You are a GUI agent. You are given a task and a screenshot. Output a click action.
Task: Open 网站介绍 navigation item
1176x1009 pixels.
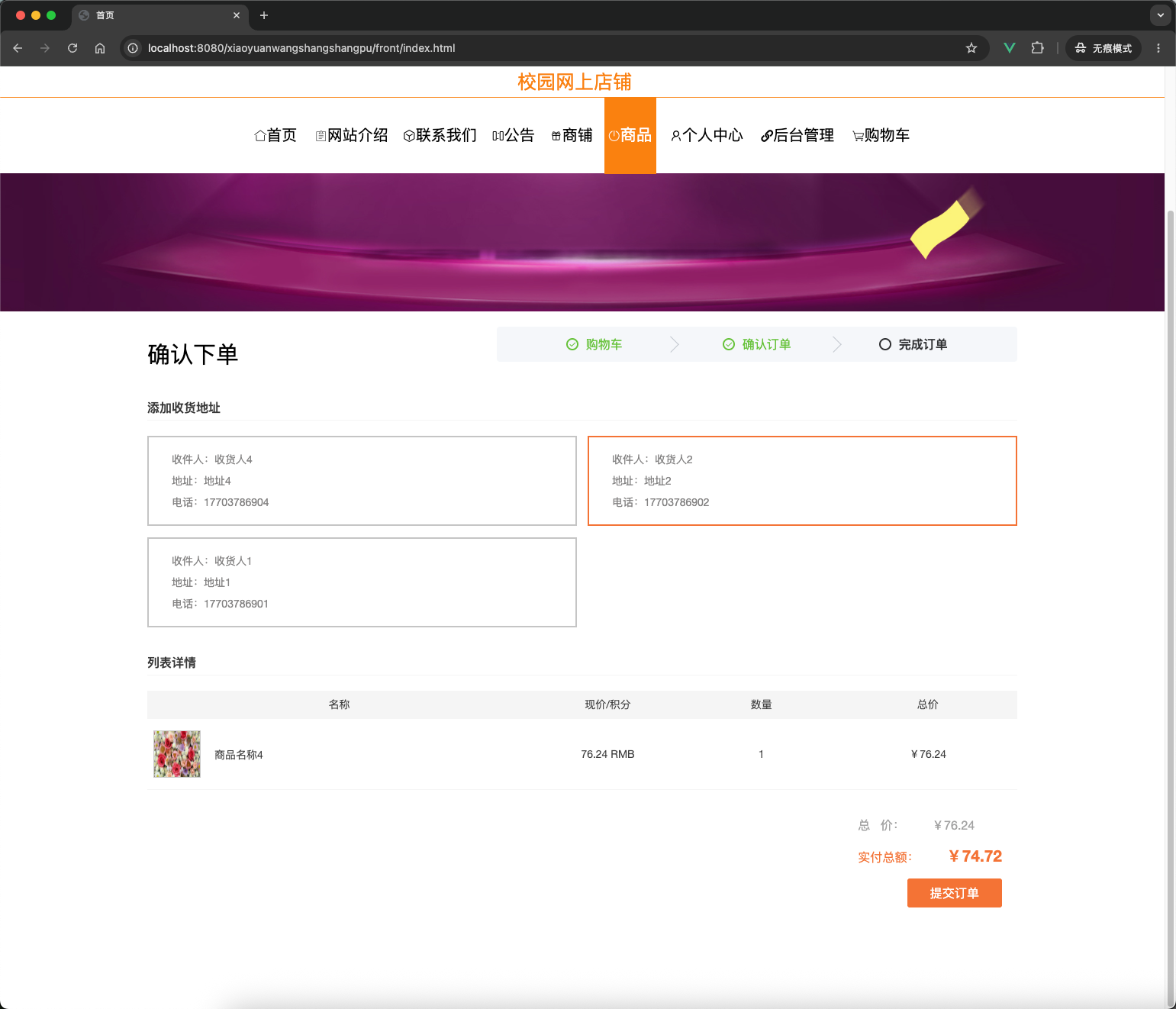pos(352,135)
